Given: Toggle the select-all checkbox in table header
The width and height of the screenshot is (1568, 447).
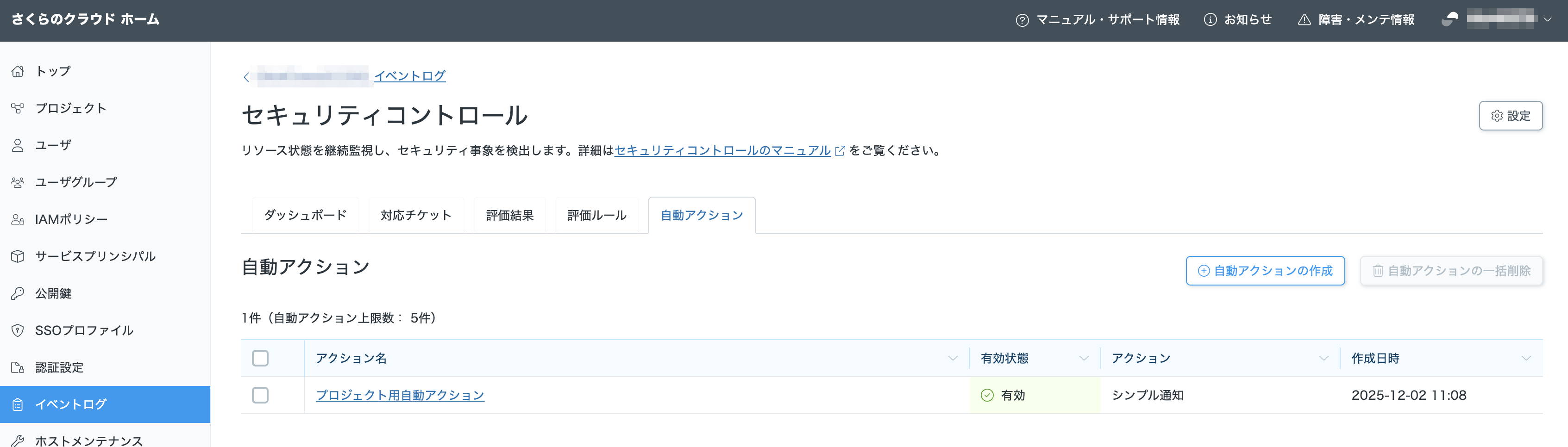Looking at the screenshot, I should pyautogui.click(x=260, y=358).
